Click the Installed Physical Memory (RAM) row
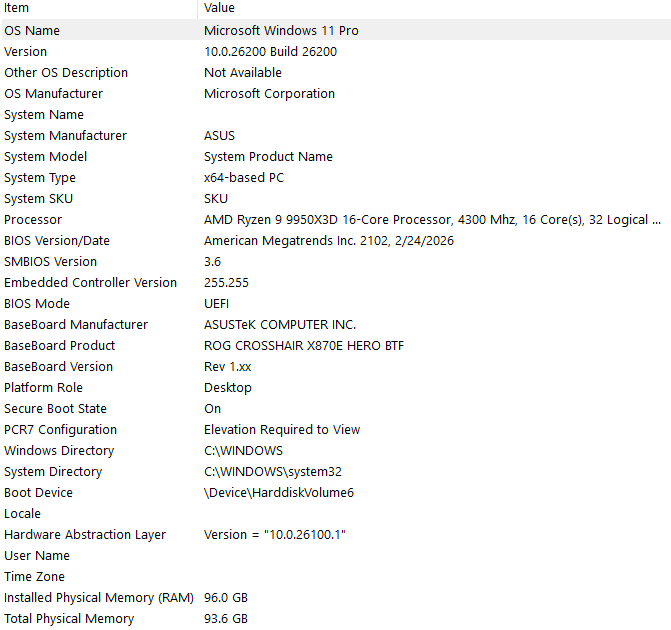The height and width of the screenshot is (630, 671). coord(336,597)
